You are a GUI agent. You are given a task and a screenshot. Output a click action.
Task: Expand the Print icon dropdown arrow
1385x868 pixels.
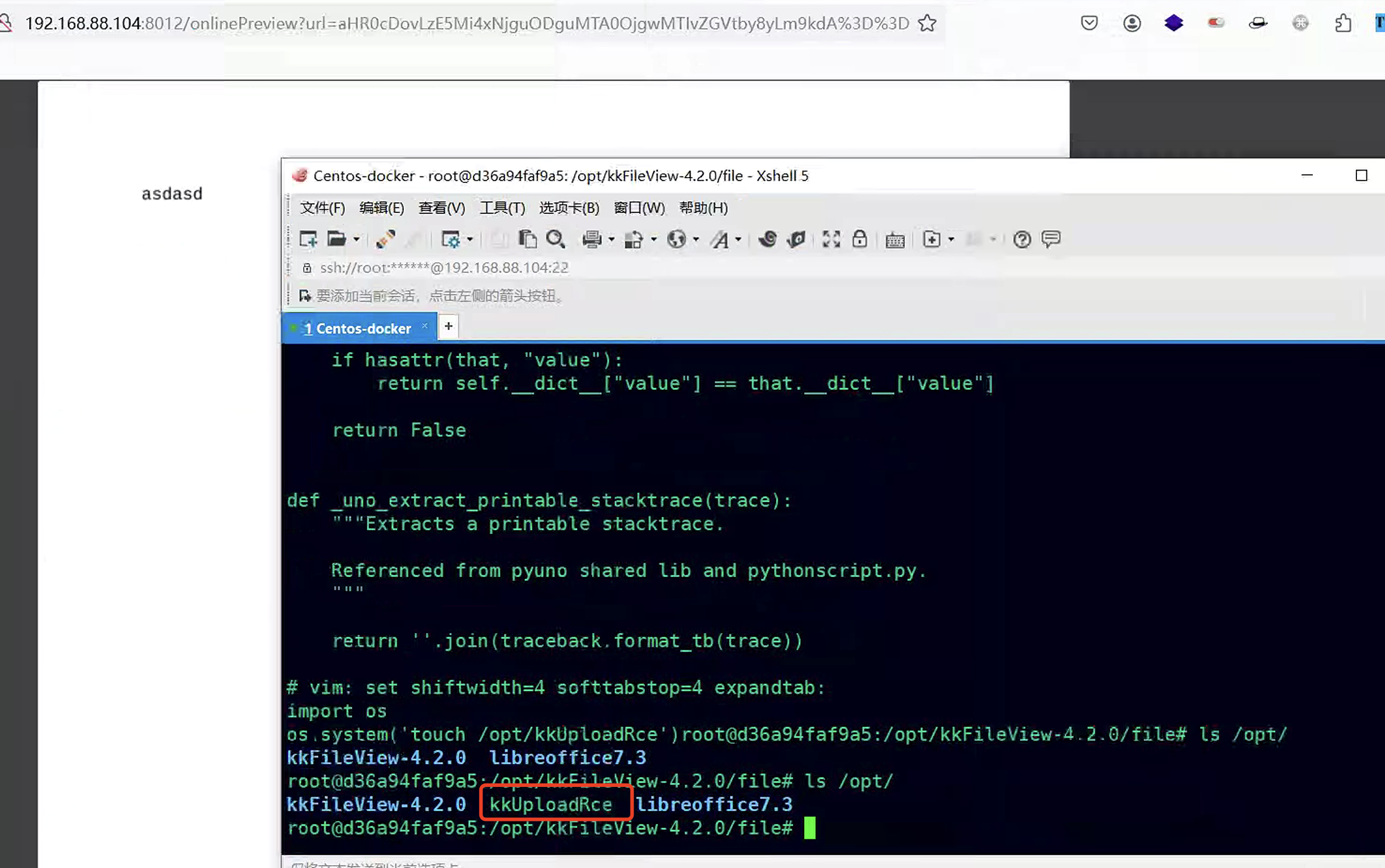pos(611,240)
